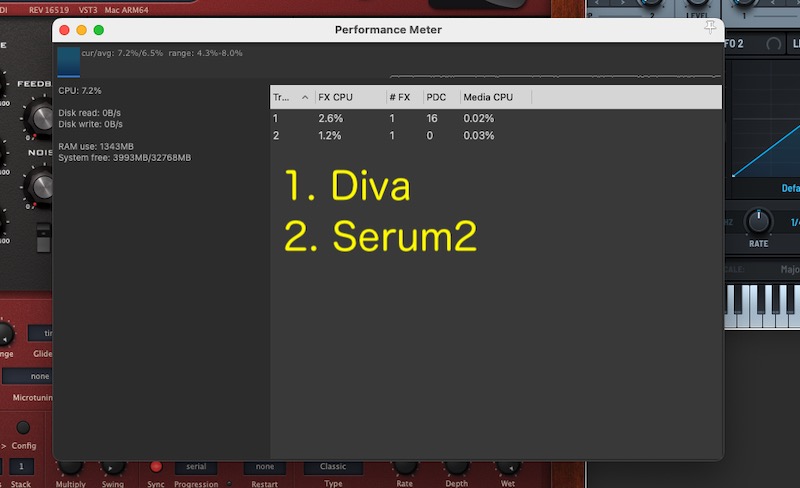800x488 pixels.
Task: Click the circular icon beside LFO 2 in Serum
Action: (x=773, y=44)
